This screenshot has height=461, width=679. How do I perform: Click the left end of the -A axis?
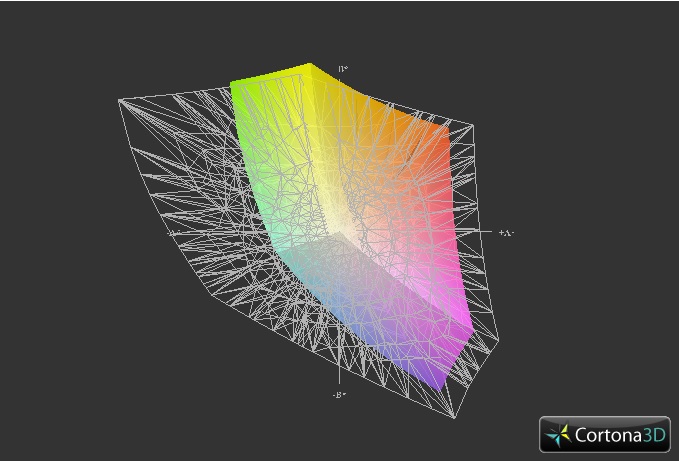pyautogui.click(x=171, y=233)
